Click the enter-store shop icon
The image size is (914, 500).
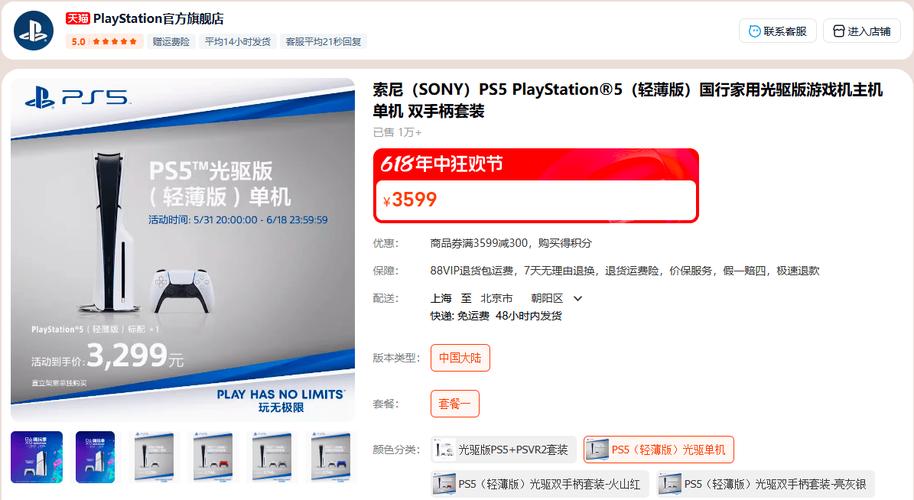click(x=838, y=31)
